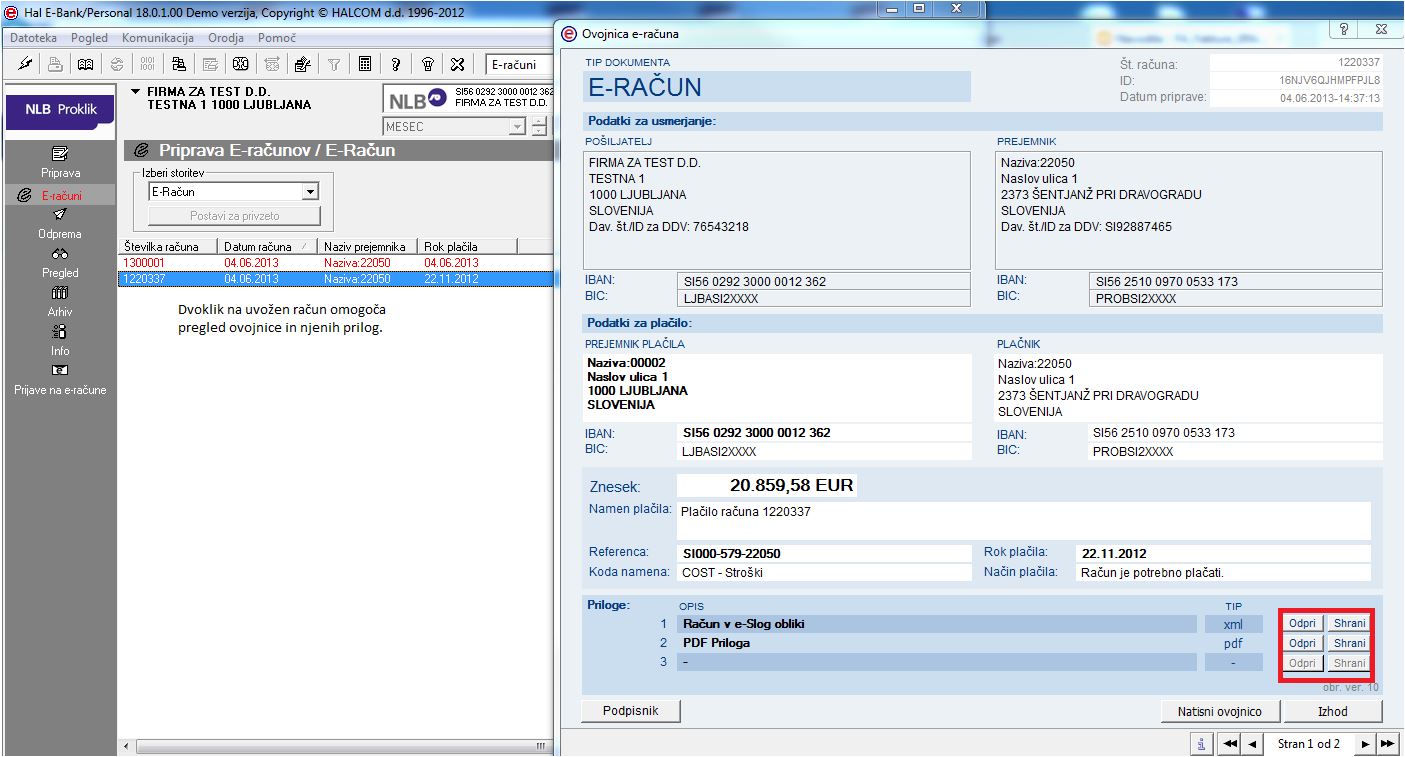Click the question mark help icon in toolbar
Image resolution: width=1405 pixels, height=757 pixels.
click(396, 64)
